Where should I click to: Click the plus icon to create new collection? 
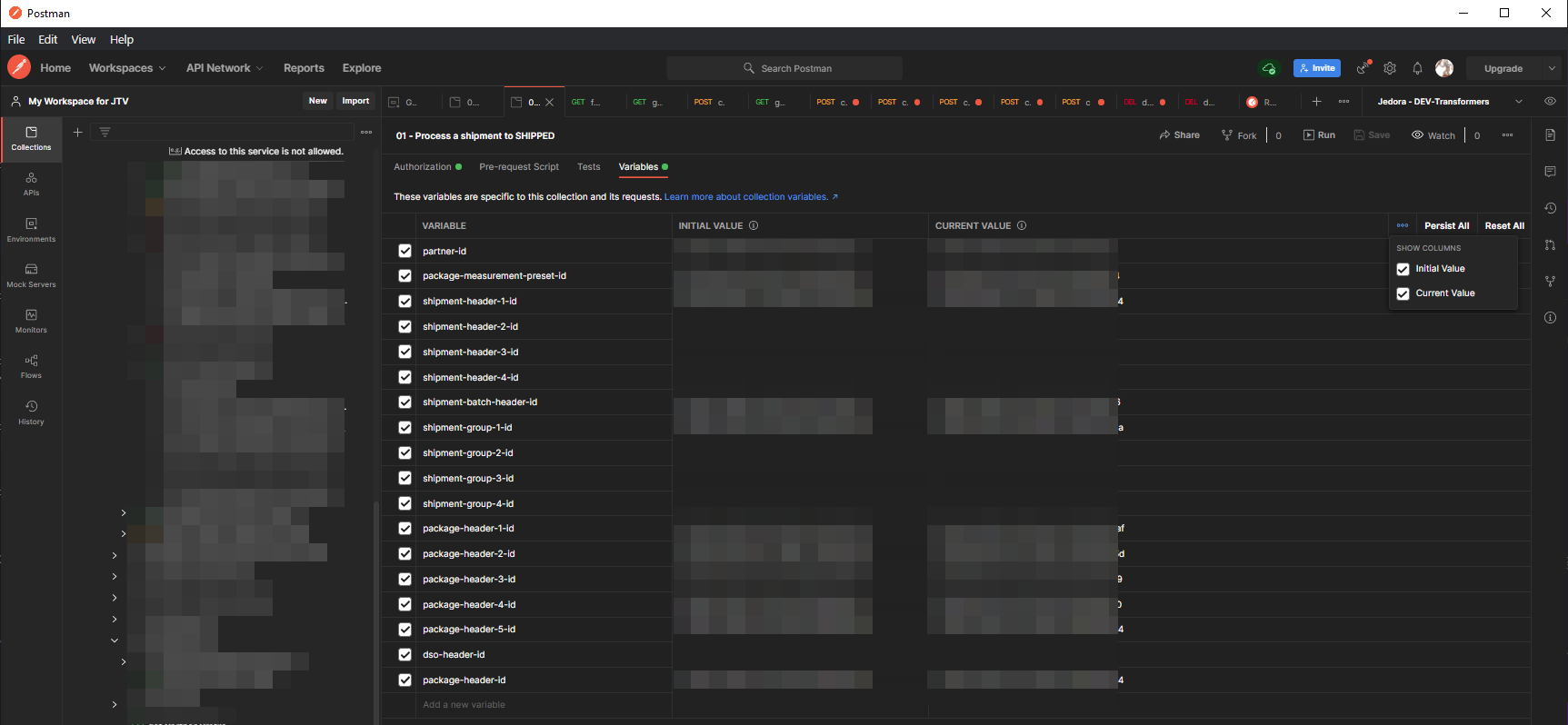click(x=78, y=132)
